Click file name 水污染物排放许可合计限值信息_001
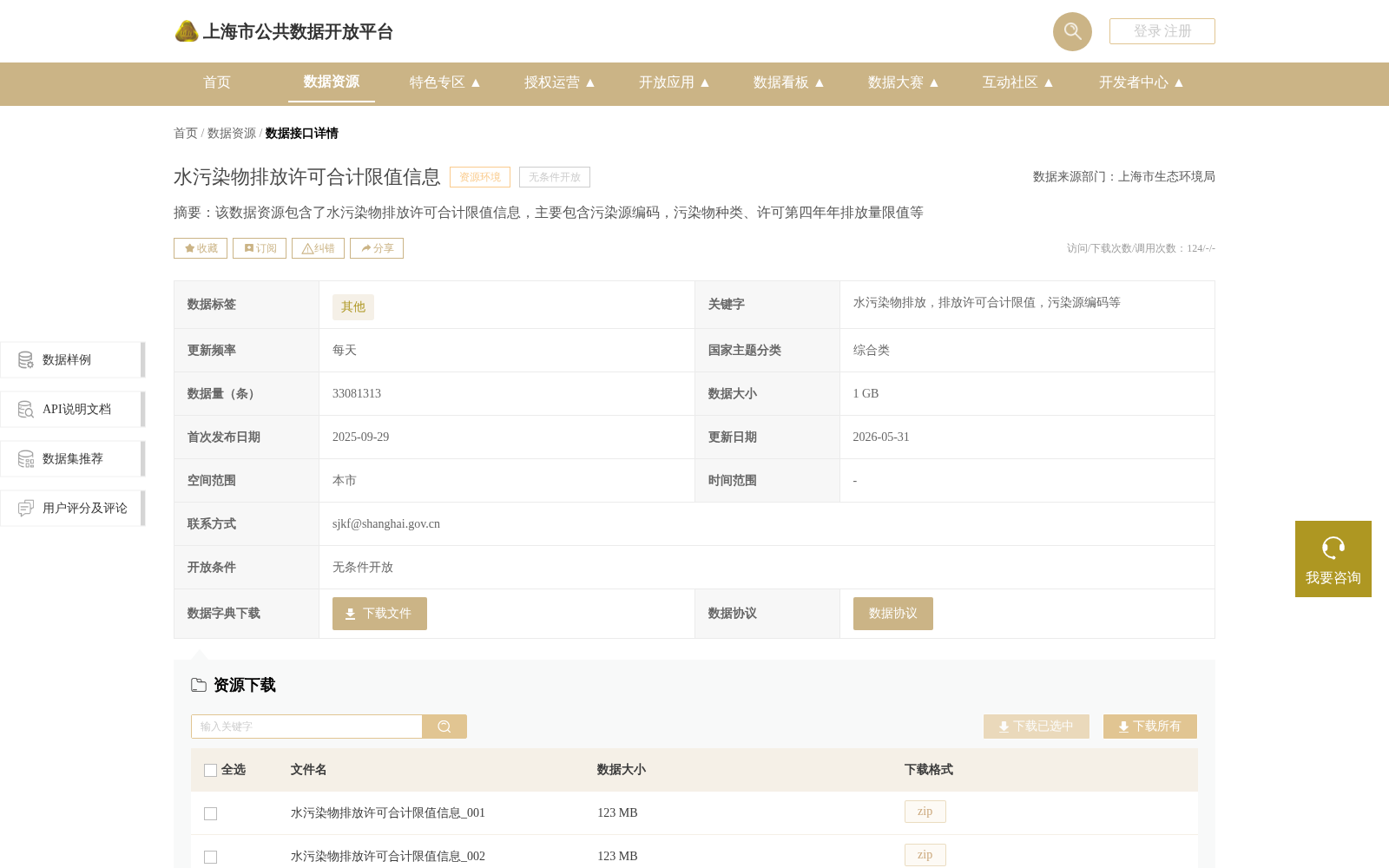1389x868 pixels. click(x=388, y=813)
